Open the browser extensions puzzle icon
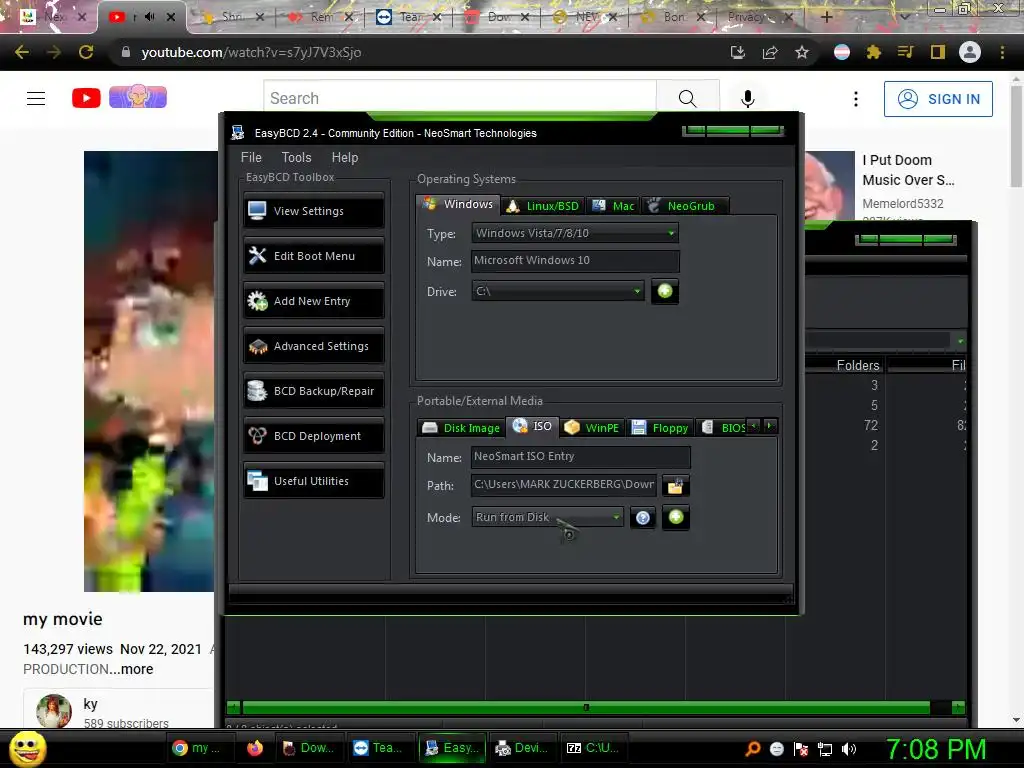 click(873, 52)
